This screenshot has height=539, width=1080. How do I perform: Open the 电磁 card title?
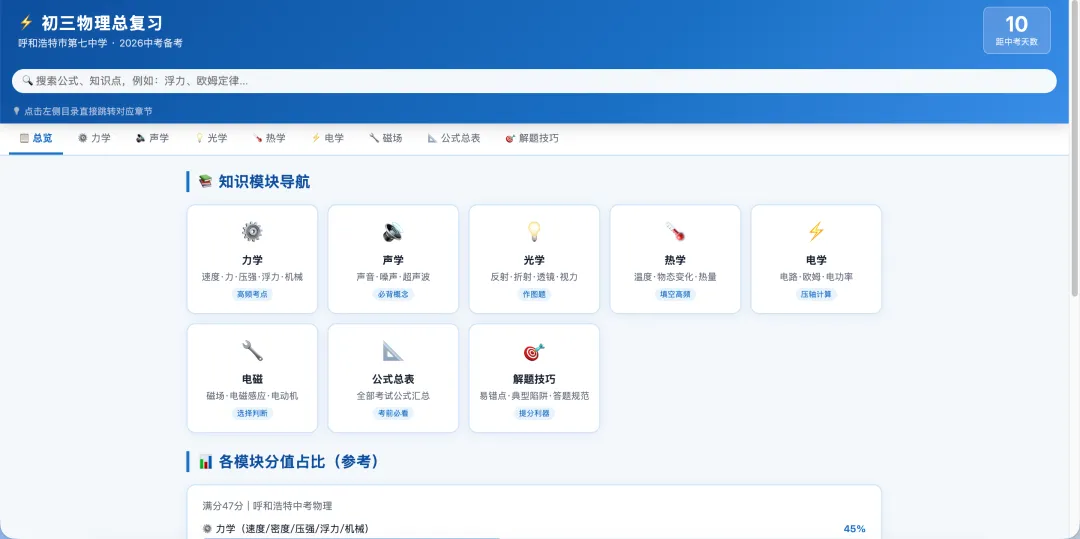coord(252,379)
